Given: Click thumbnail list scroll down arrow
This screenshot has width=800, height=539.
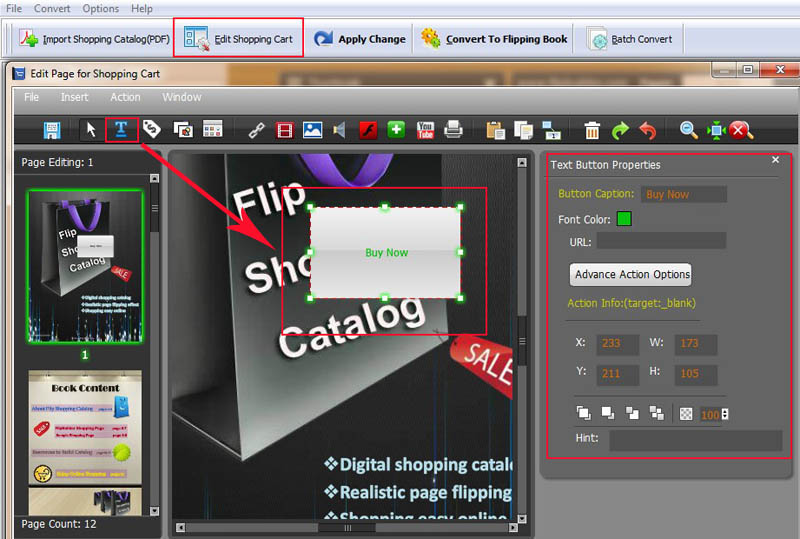Looking at the screenshot, I should click(x=155, y=510).
